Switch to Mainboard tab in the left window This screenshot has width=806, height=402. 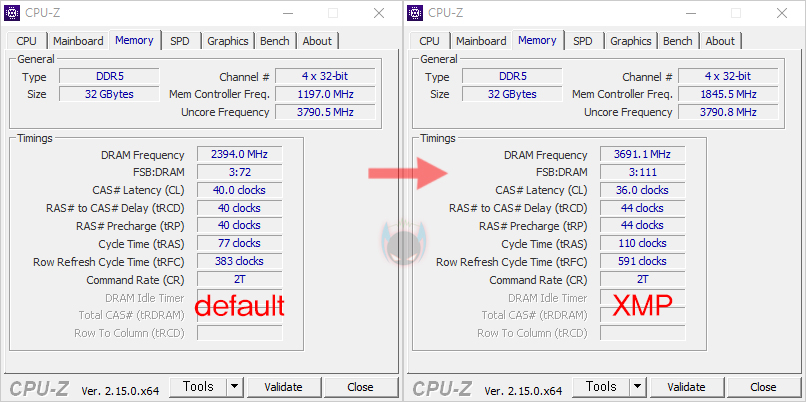pos(78,41)
